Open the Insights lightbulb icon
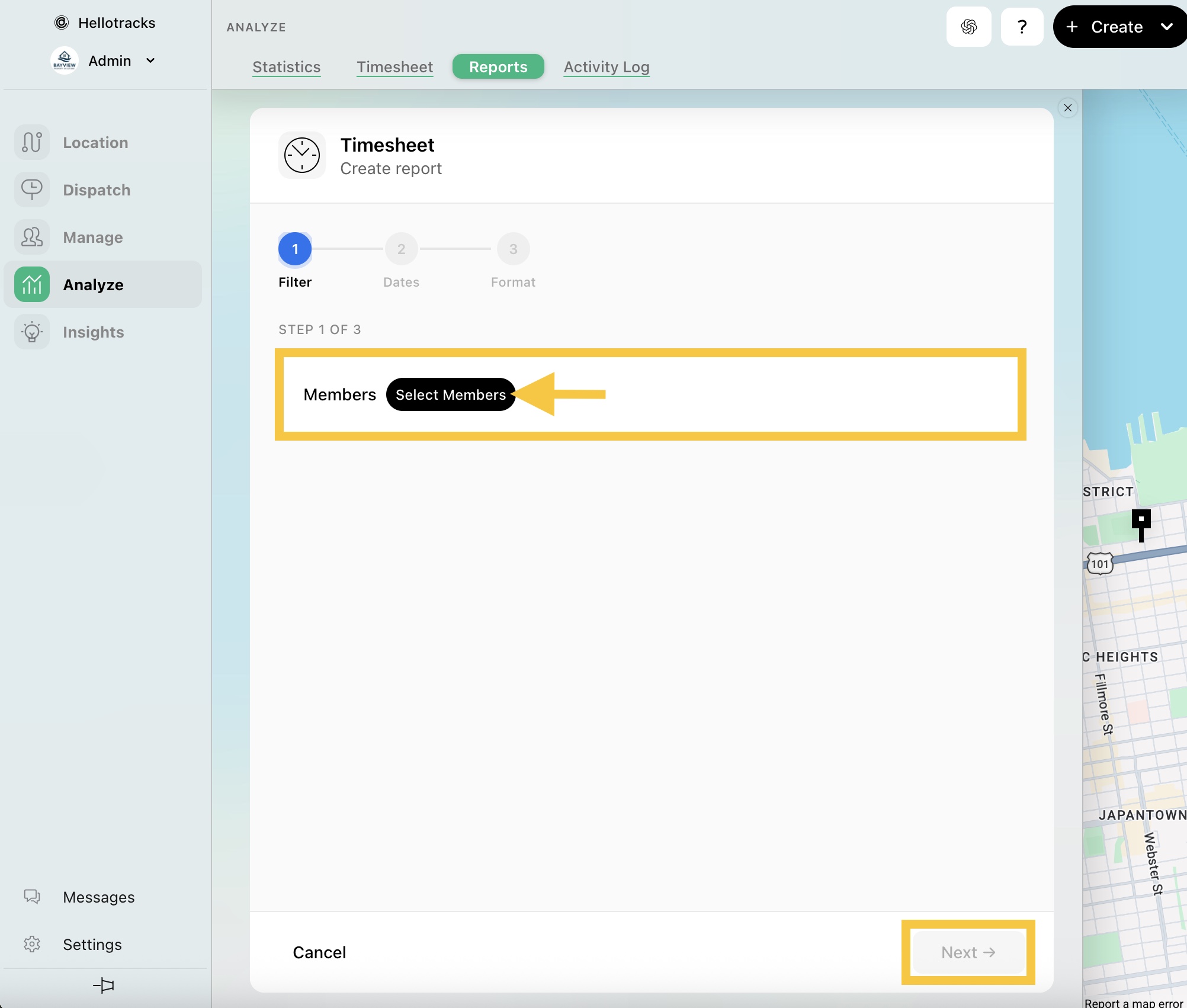The width and height of the screenshot is (1187, 1008). [32, 332]
